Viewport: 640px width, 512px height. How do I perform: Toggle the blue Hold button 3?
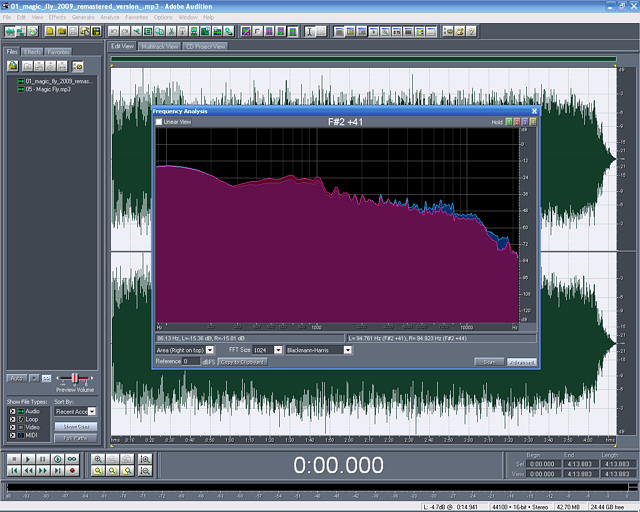pos(525,122)
